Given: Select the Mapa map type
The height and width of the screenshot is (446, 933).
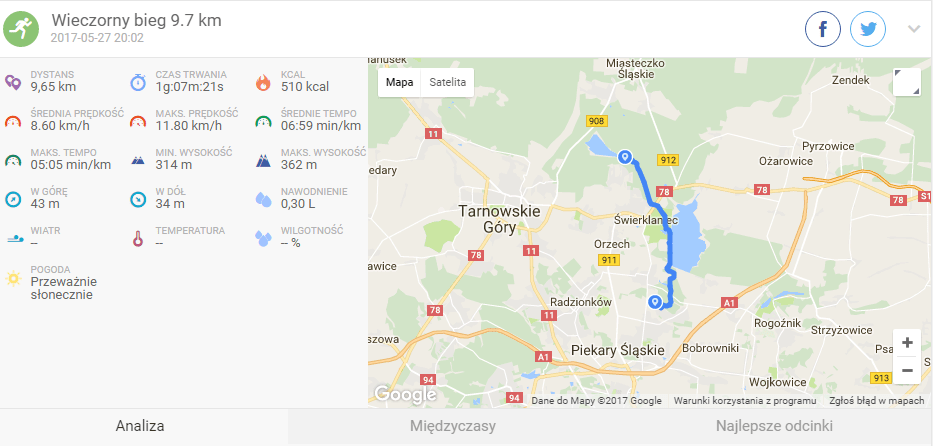Looking at the screenshot, I should pyautogui.click(x=399, y=83).
